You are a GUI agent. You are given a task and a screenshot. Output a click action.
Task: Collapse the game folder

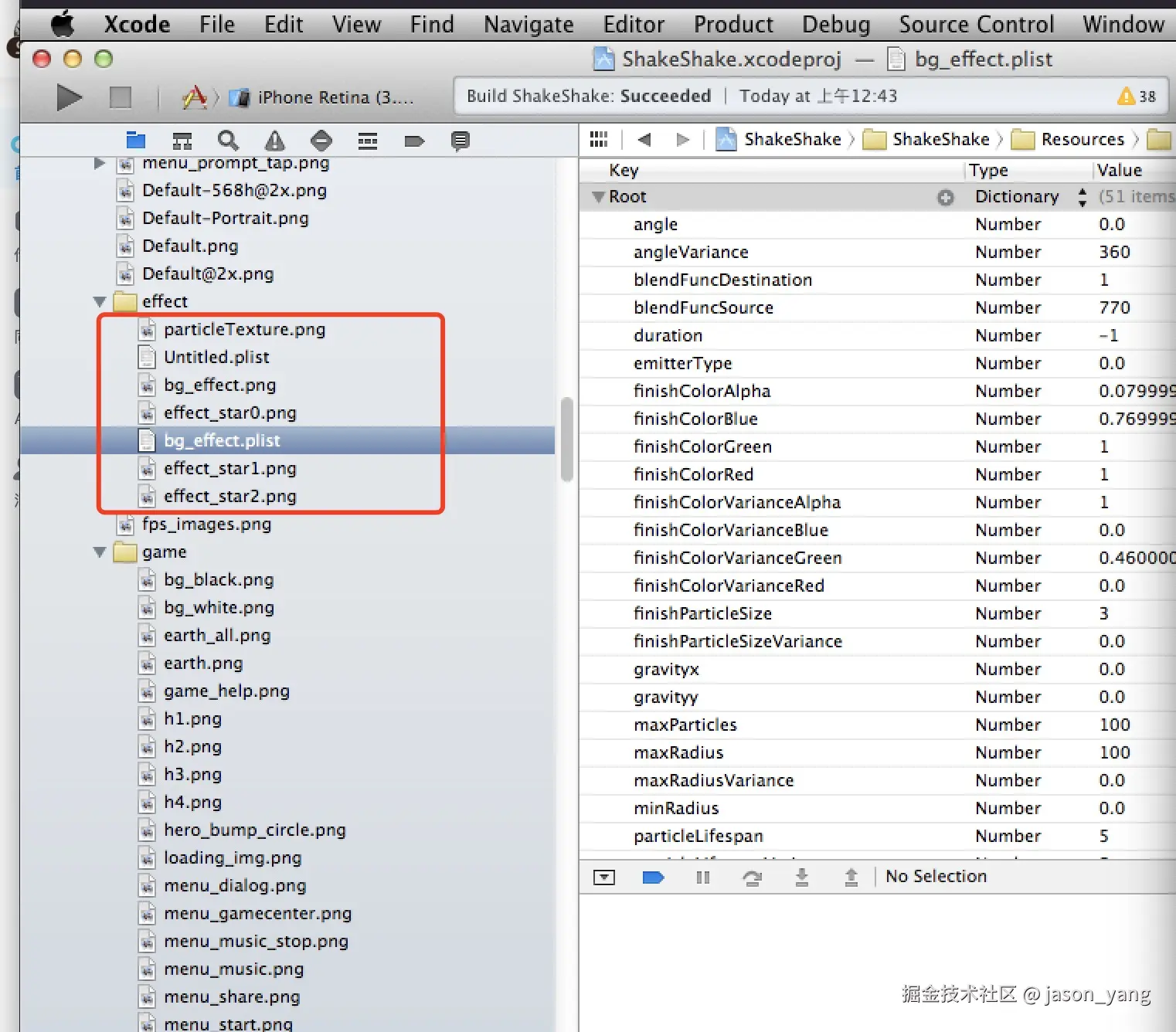100,552
